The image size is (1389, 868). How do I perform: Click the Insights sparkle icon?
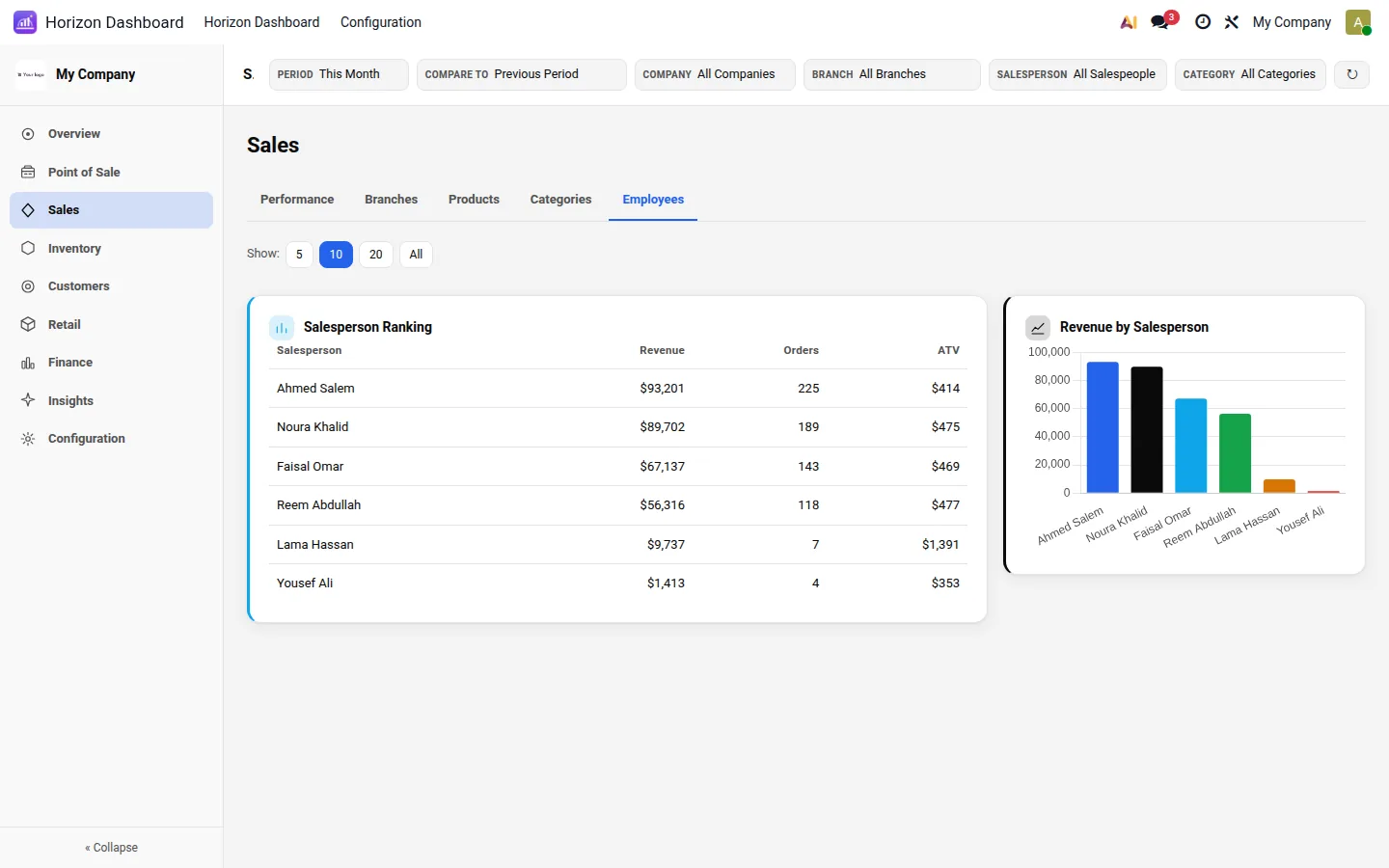click(x=28, y=400)
